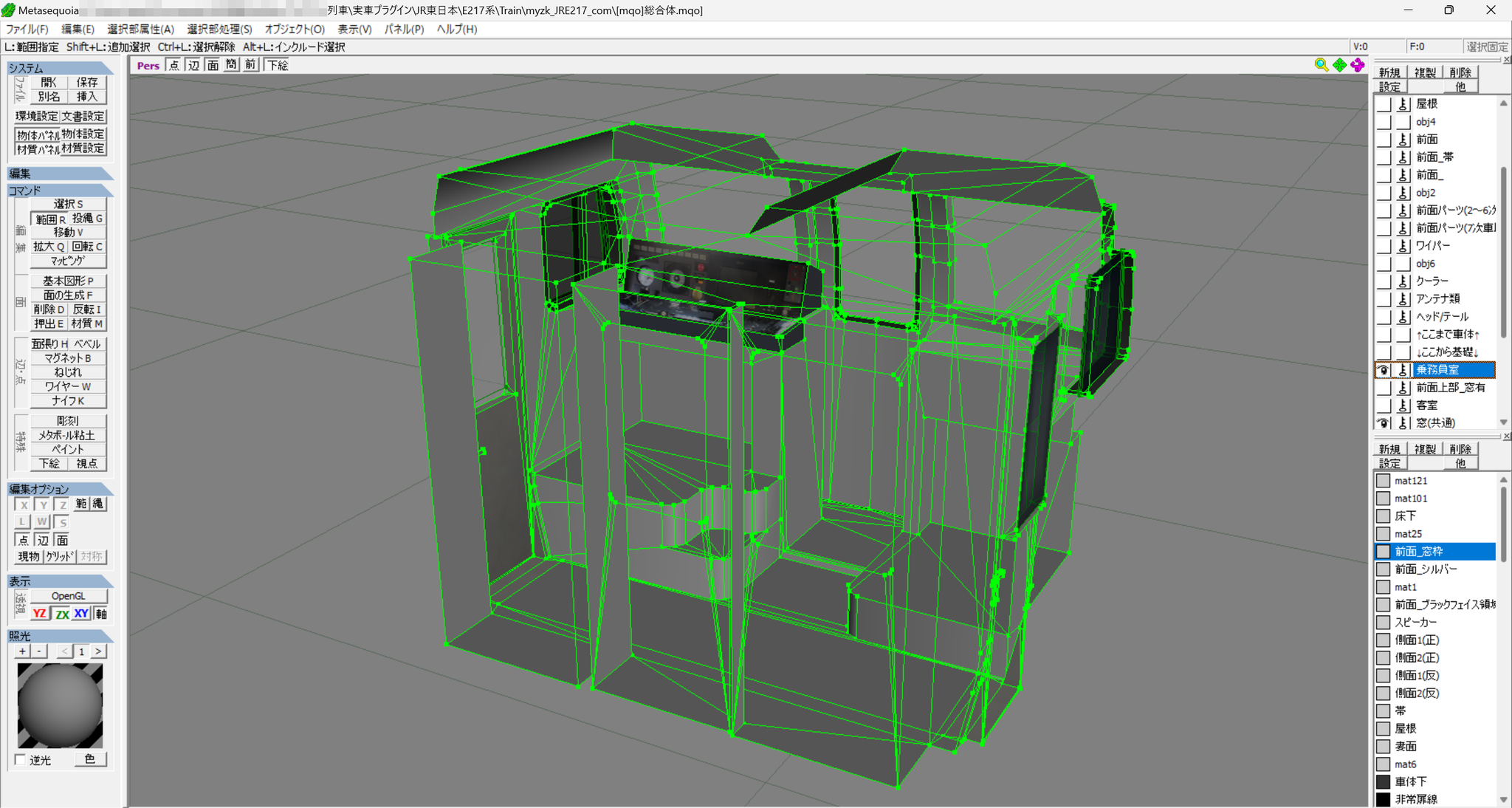
Task: Collapse the システム panel section
Action: (60, 68)
